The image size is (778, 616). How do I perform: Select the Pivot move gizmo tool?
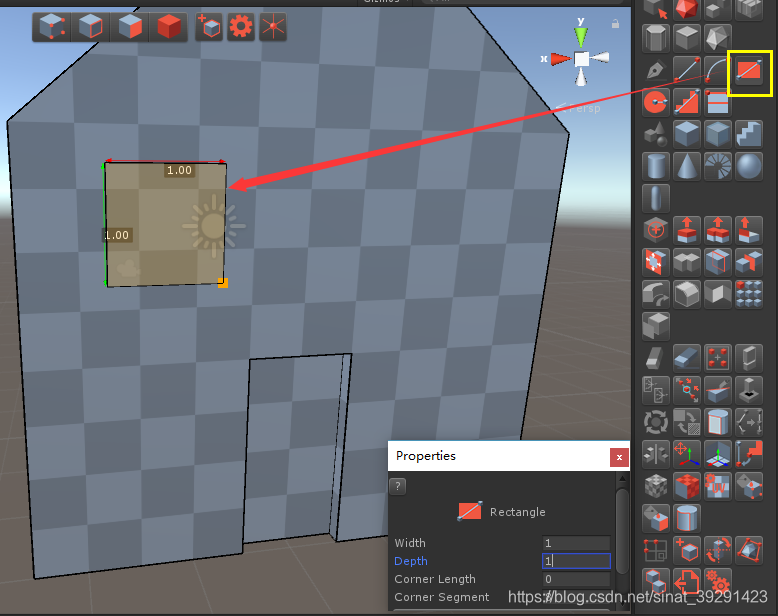click(687, 454)
